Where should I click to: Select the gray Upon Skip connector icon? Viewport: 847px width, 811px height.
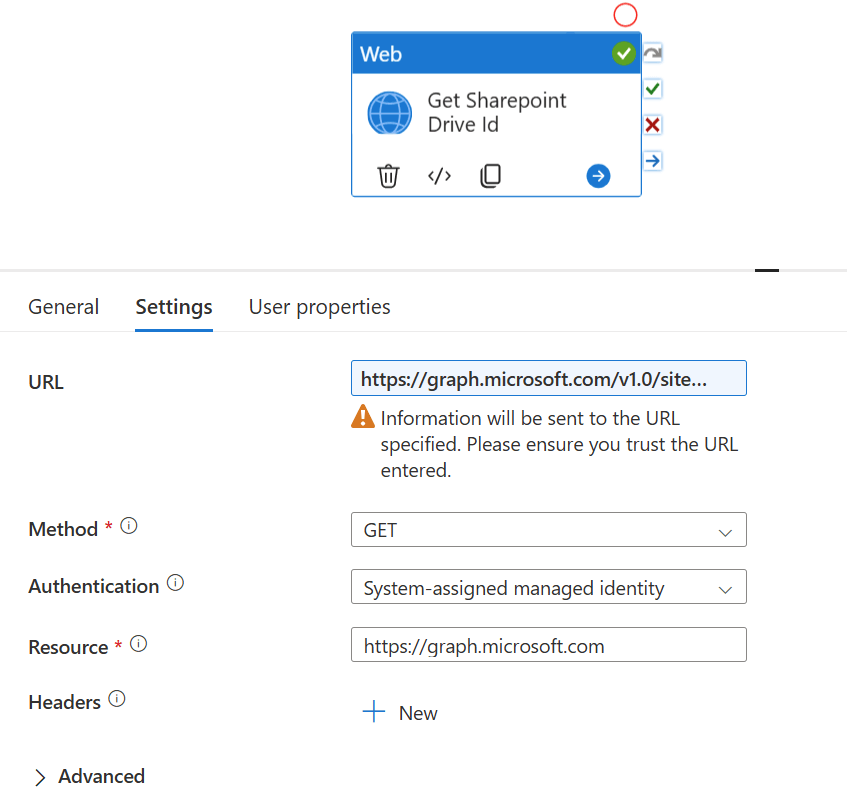653,53
